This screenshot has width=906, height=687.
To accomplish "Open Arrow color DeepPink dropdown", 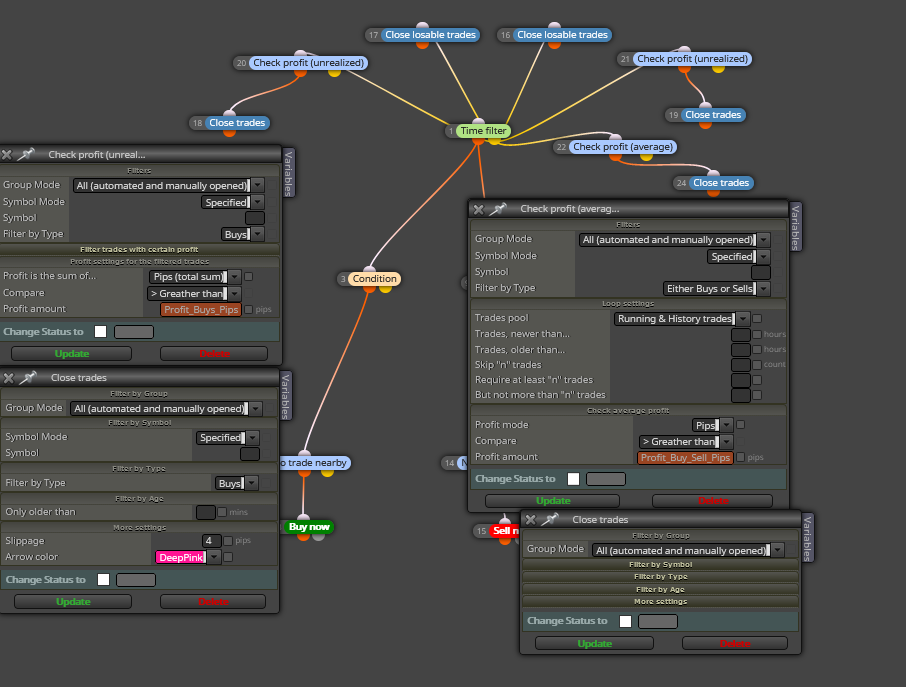I will pyautogui.click(x=214, y=557).
